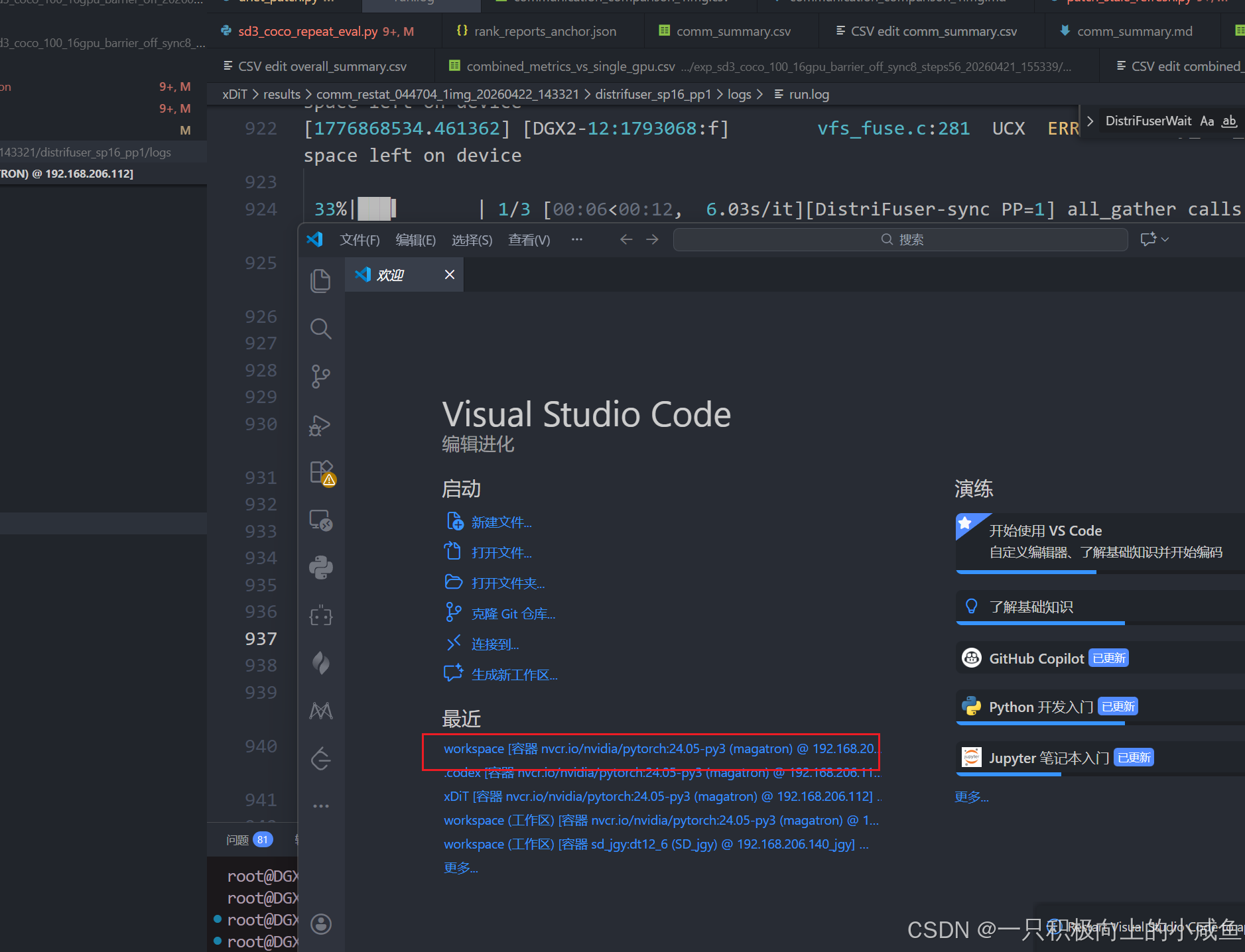Click 克隆 Git 仓库... link
The image size is (1245, 952).
[513, 614]
